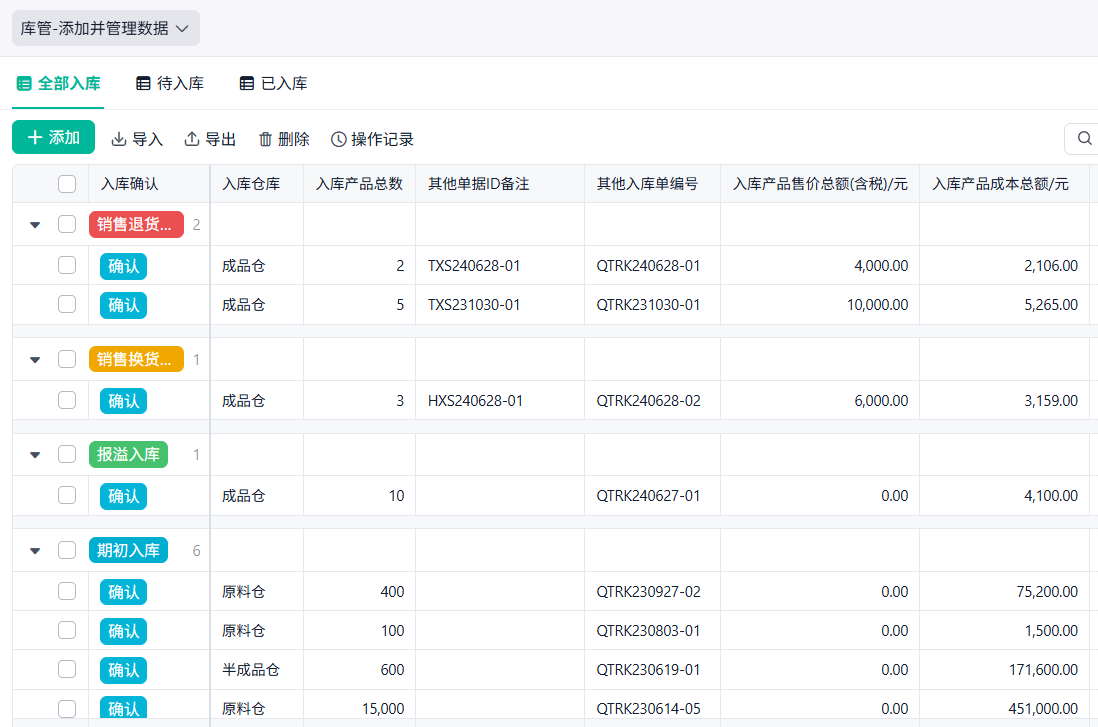Collapse the 报溢入库 group

(35, 455)
